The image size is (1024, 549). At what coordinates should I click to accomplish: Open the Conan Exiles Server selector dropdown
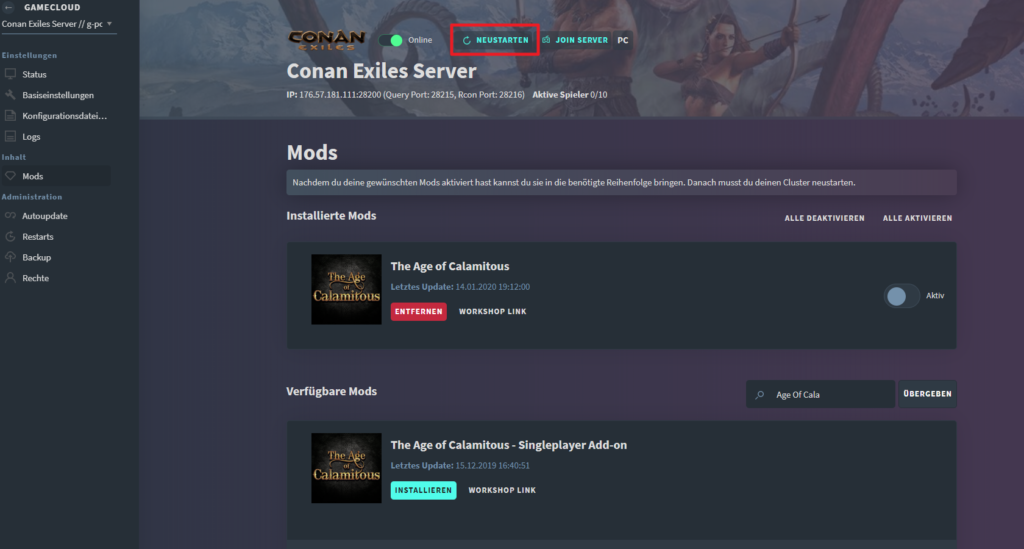(x=57, y=24)
